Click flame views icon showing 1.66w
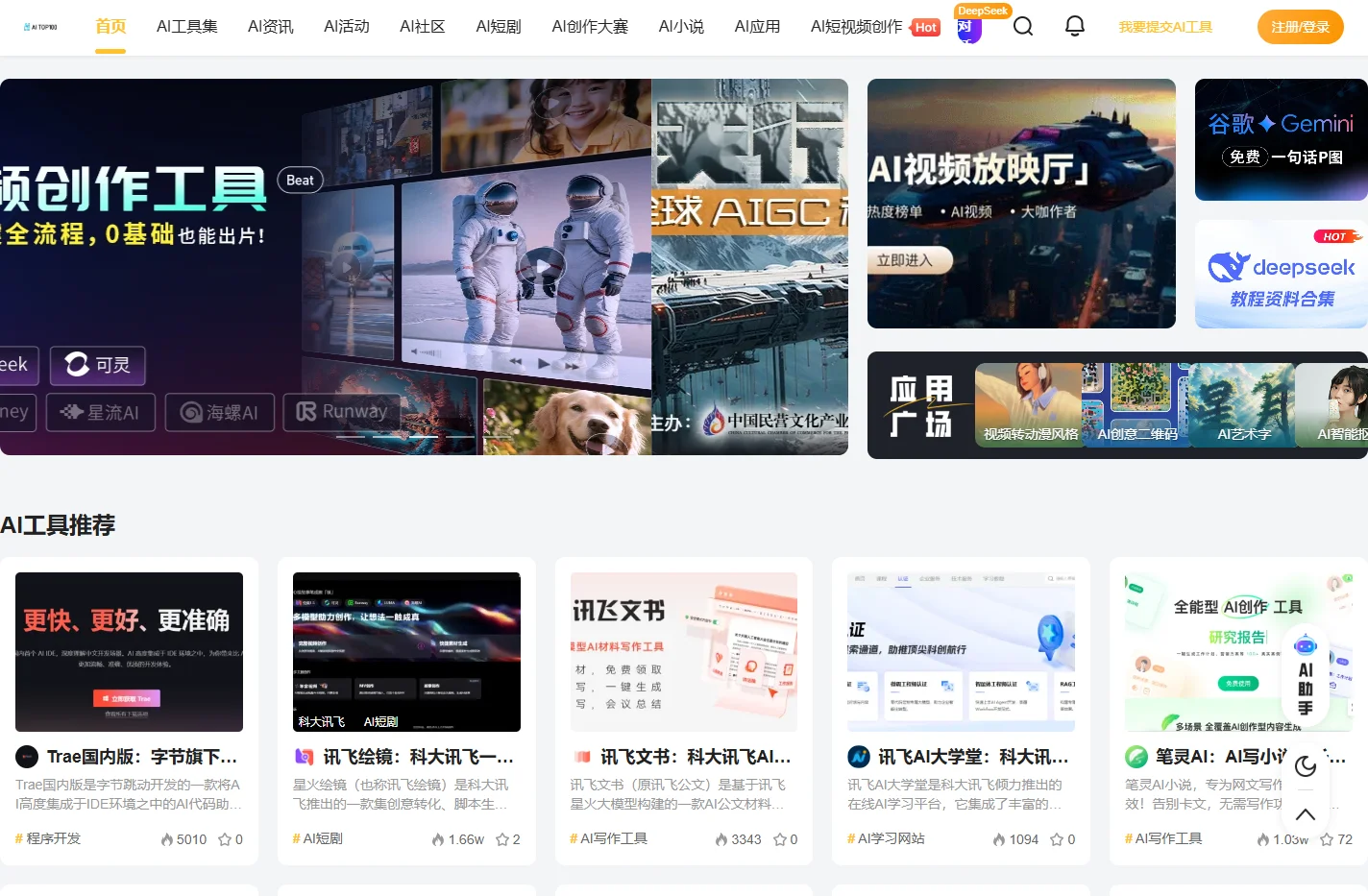1368x896 pixels. click(x=439, y=839)
